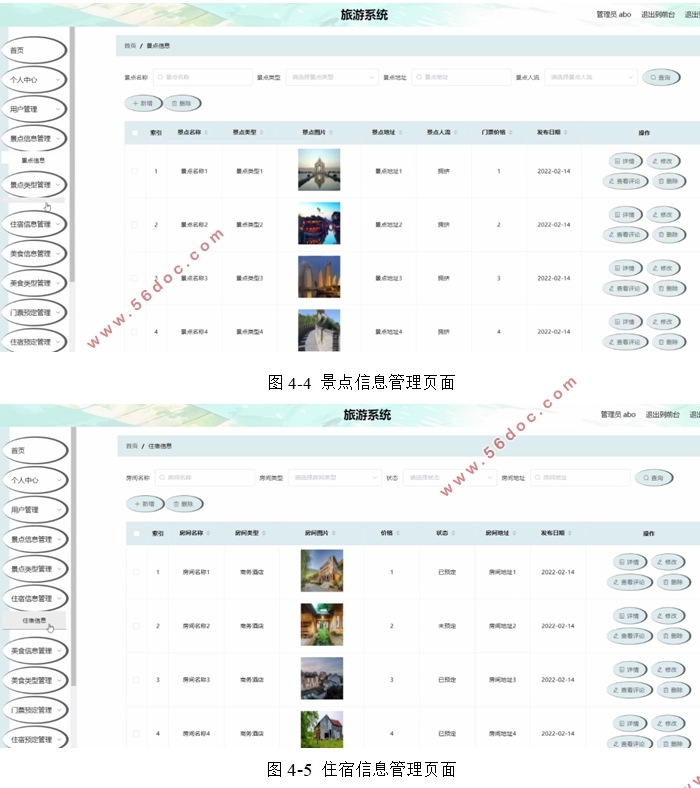Open image thumbnail of 景点名称1
700x788 pixels.
coord(319,169)
